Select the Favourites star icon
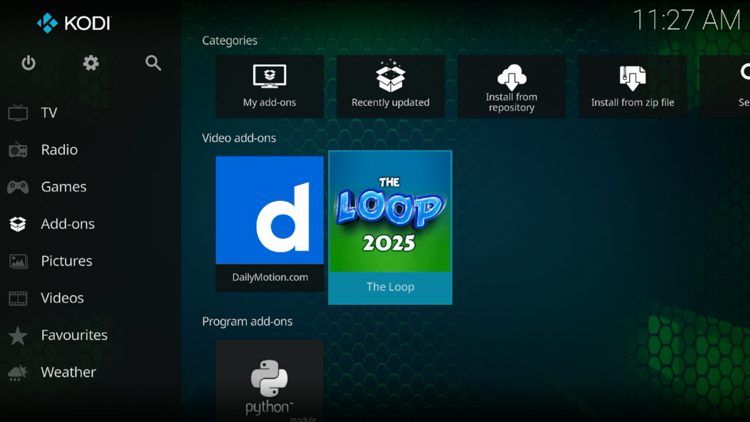 (x=18, y=335)
